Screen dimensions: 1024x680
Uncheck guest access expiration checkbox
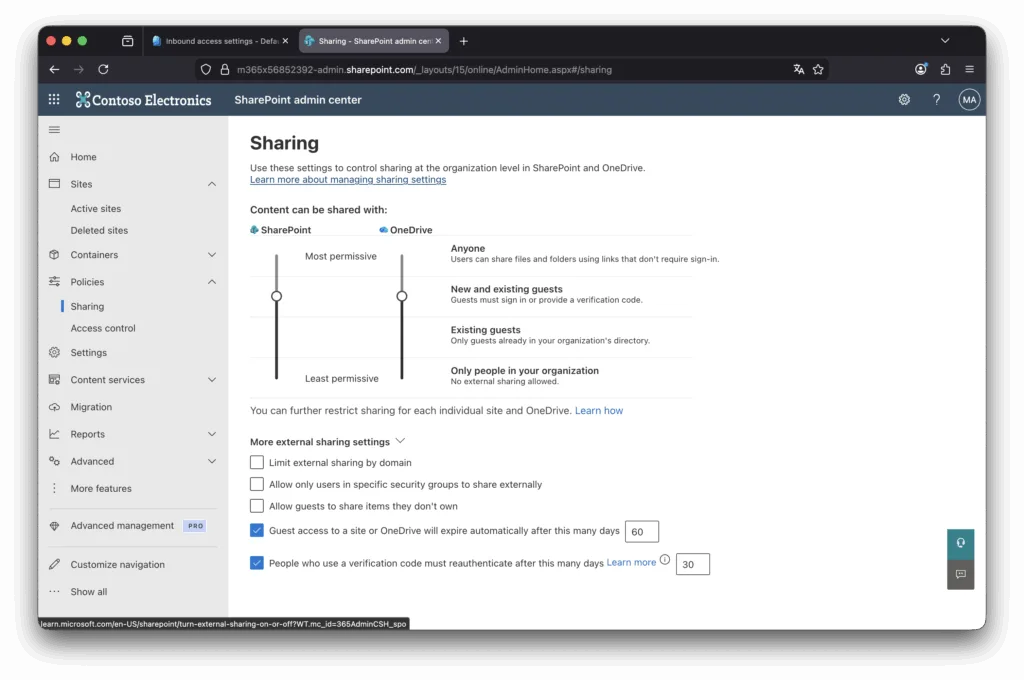(257, 531)
